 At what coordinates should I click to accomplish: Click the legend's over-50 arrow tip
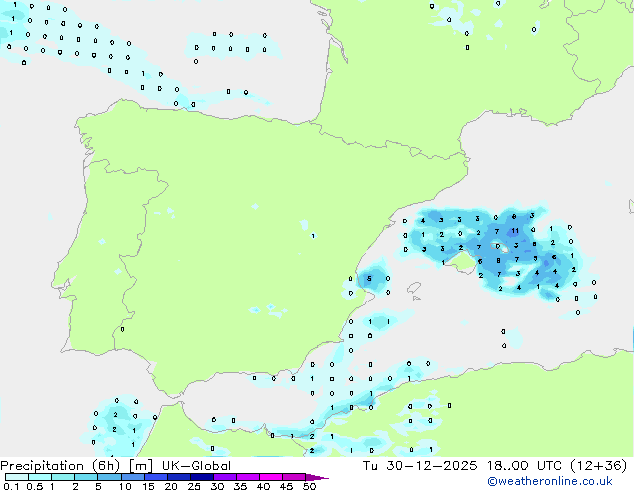[x=317, y=477]
